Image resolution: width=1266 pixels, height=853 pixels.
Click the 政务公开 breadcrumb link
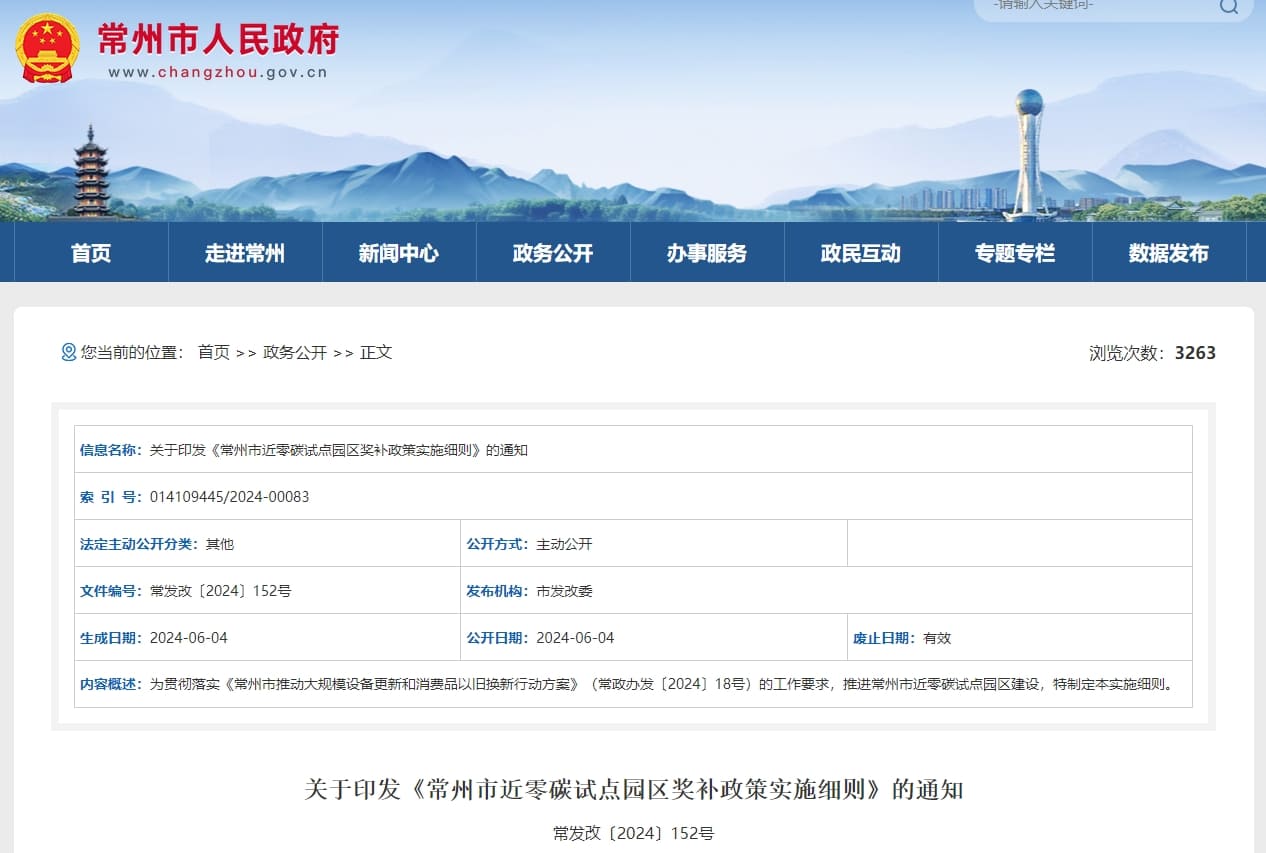tap(295, 352)
